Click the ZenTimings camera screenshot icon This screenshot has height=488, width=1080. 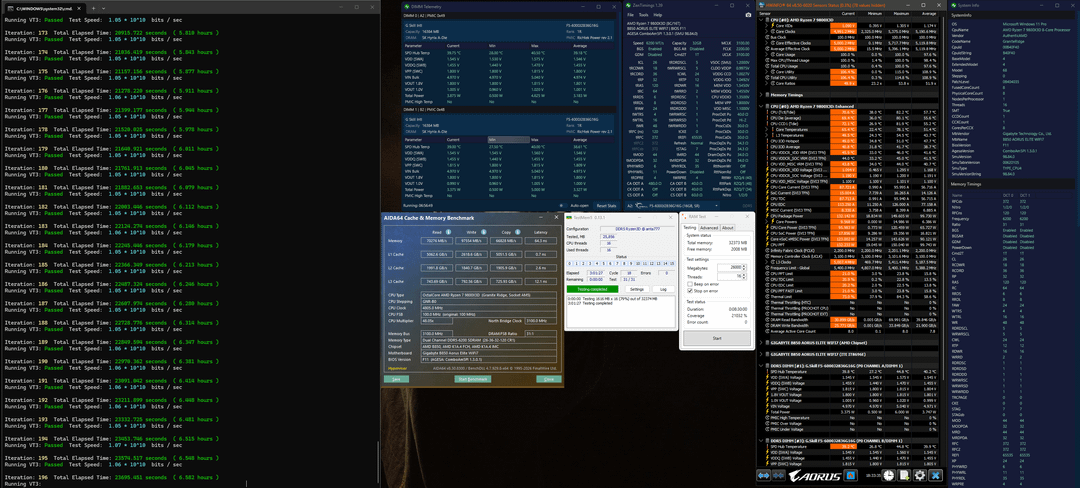(748, 15)
